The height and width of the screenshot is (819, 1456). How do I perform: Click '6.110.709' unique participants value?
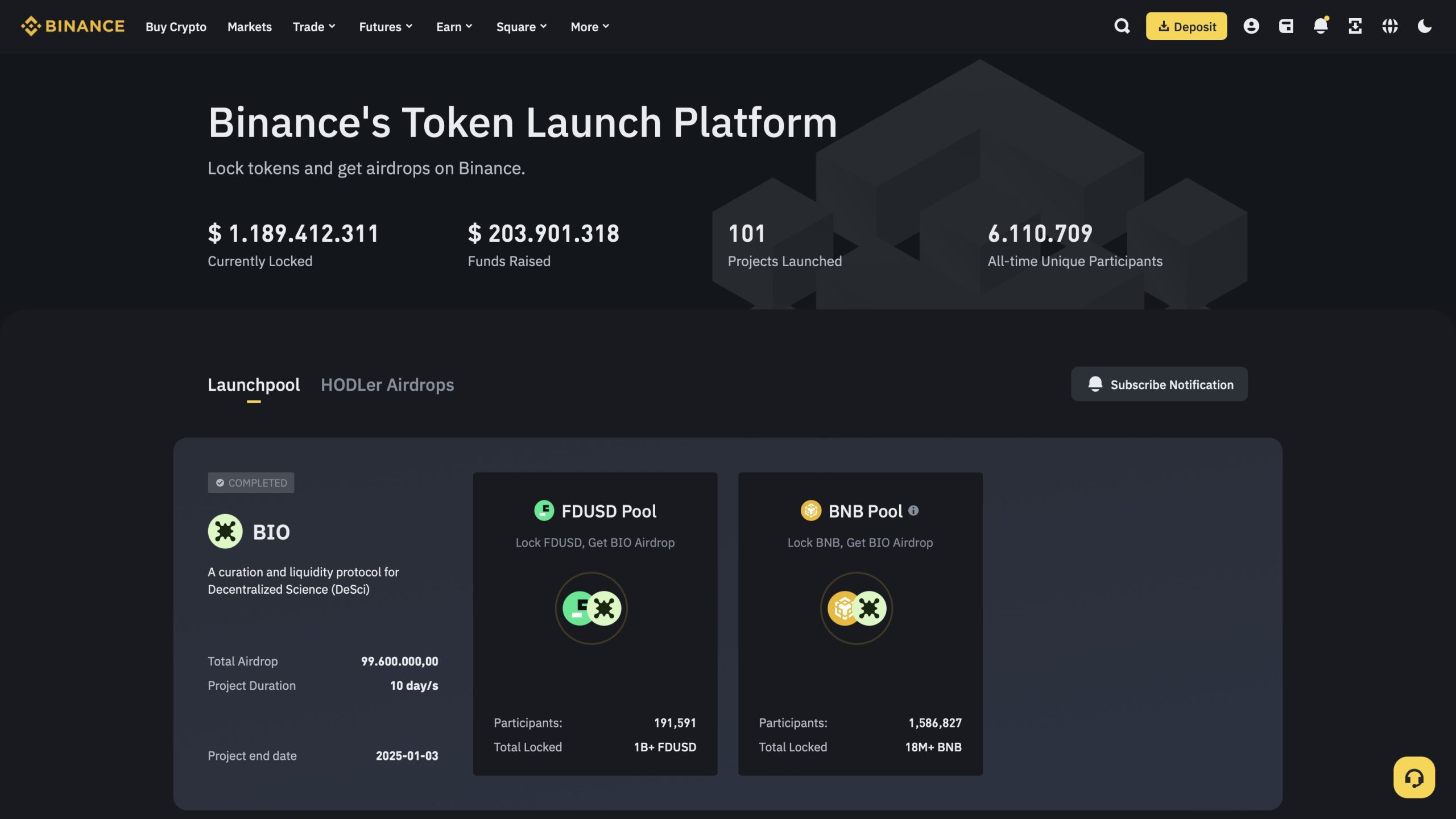click(1040, 233)
